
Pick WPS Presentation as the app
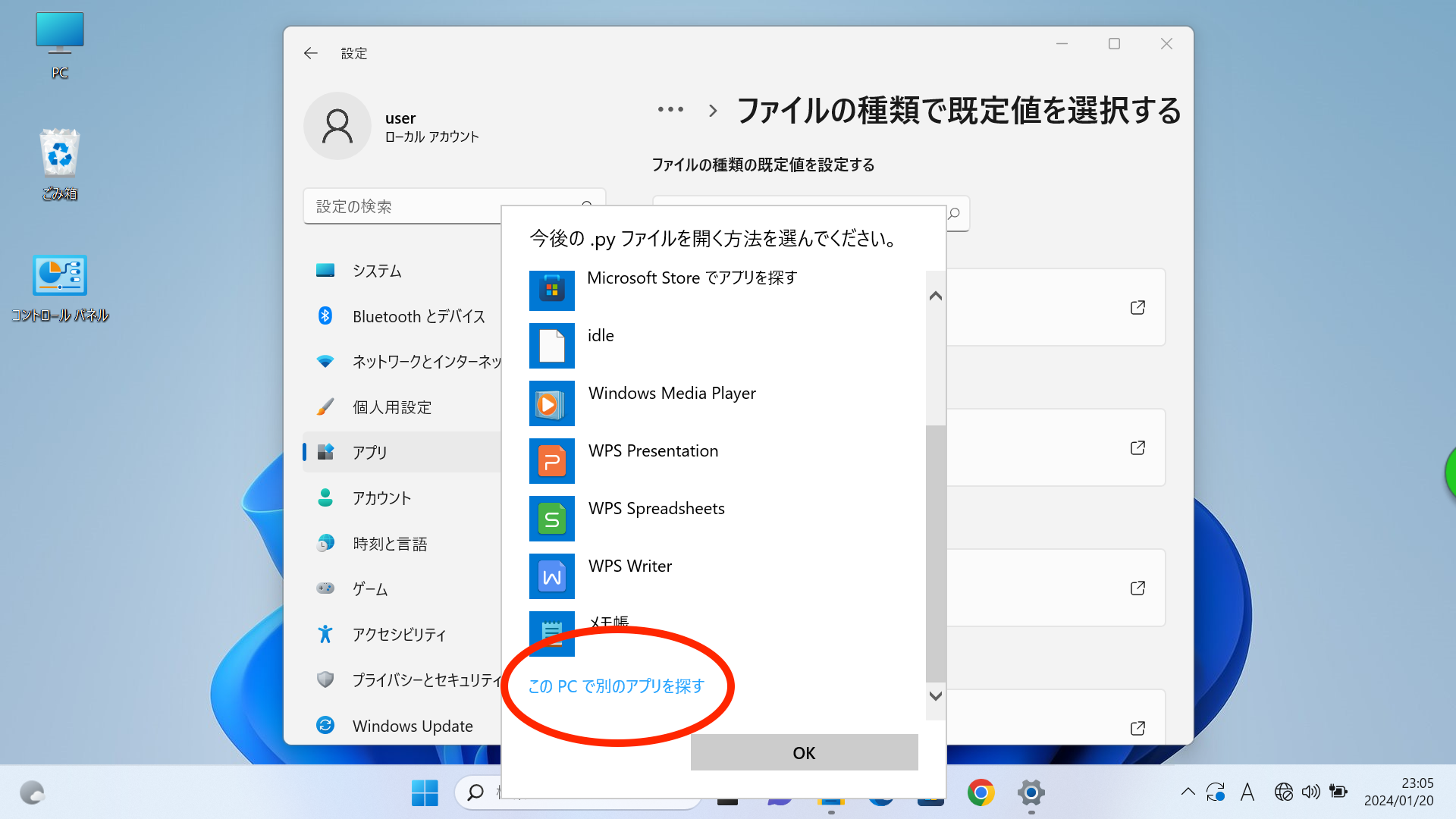(x=552, y=461)
